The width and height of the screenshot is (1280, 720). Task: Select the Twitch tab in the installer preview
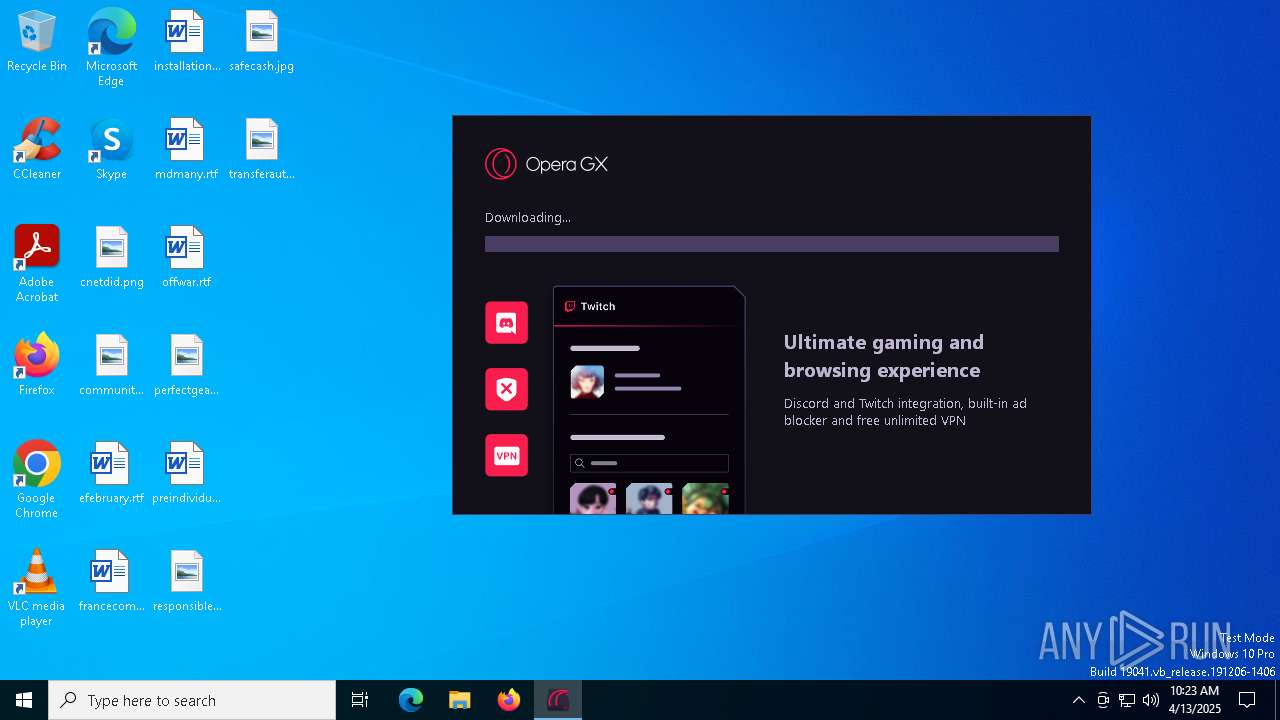590,306
